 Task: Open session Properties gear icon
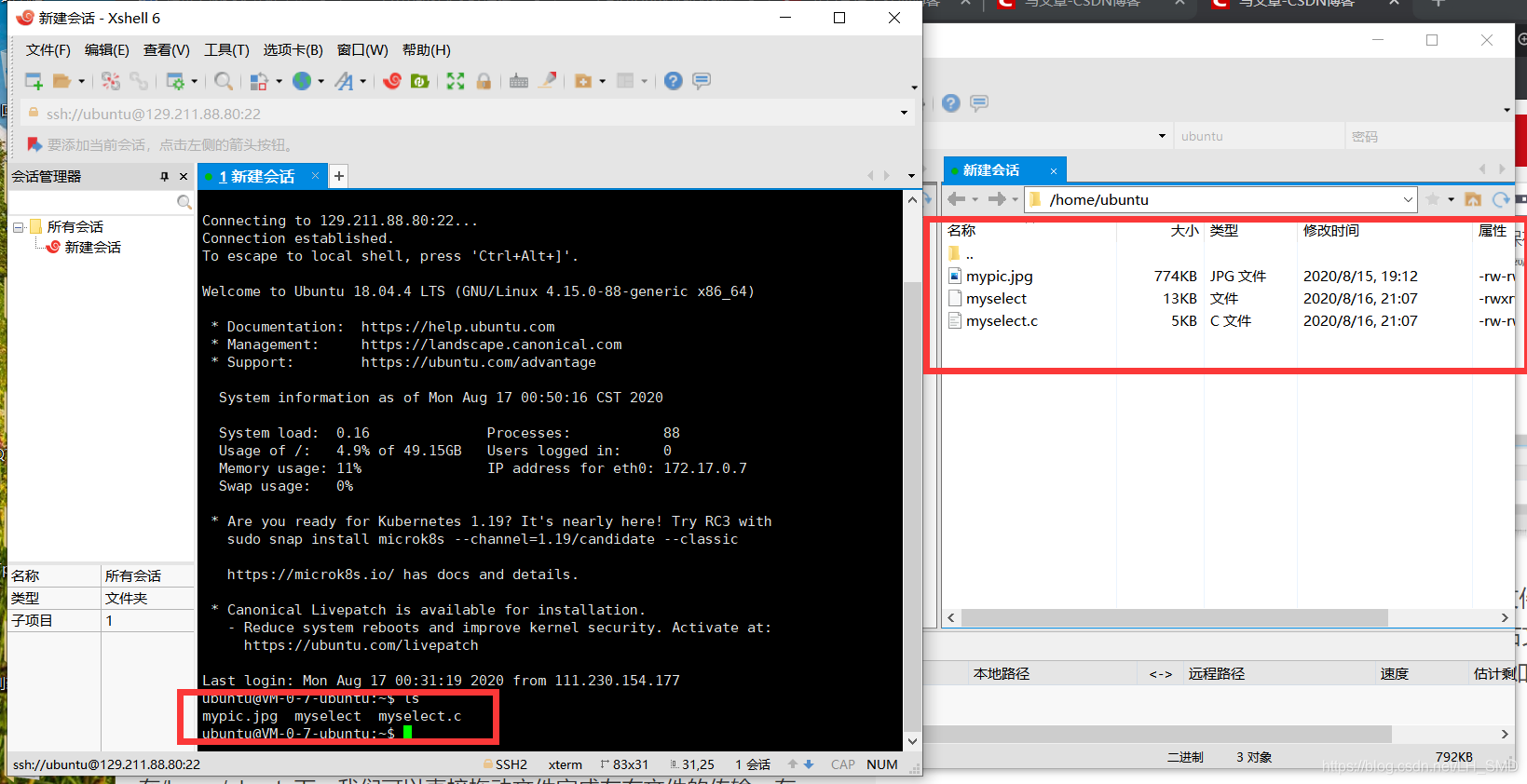coord(175,81)
